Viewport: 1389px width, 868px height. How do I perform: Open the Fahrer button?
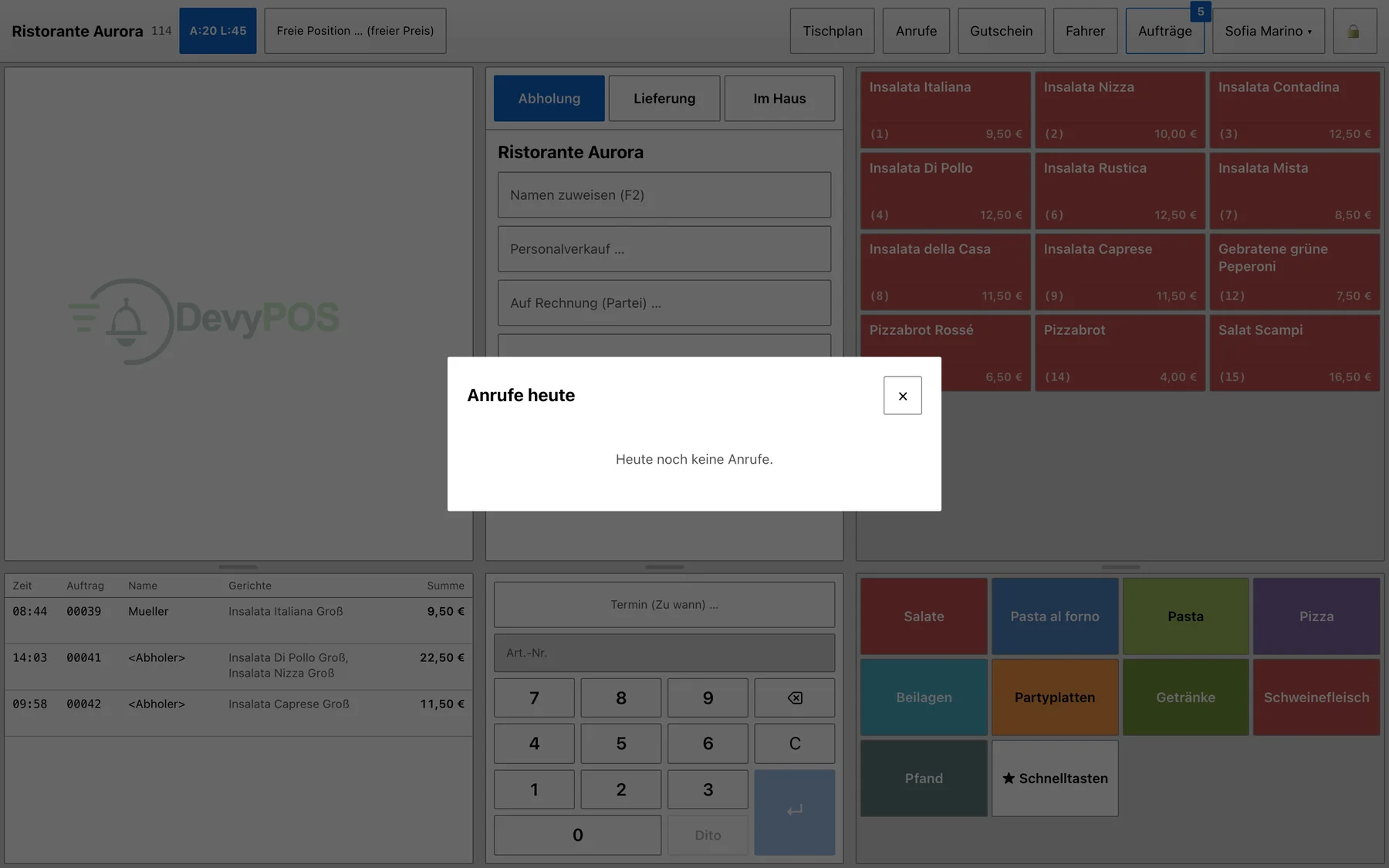tap(1085, 31)
